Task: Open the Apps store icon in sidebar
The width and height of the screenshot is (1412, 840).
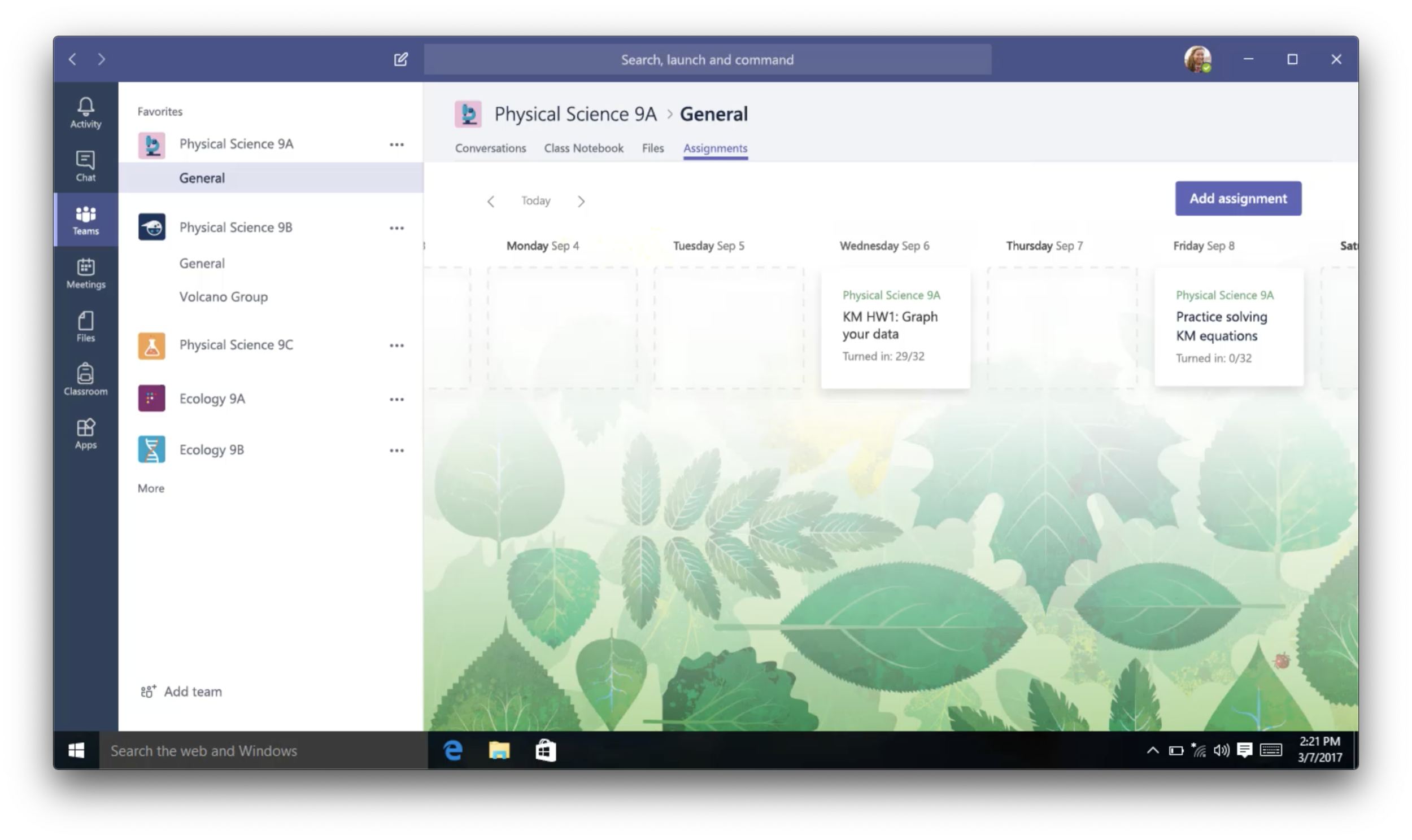Action: click(x=85, y=434)
